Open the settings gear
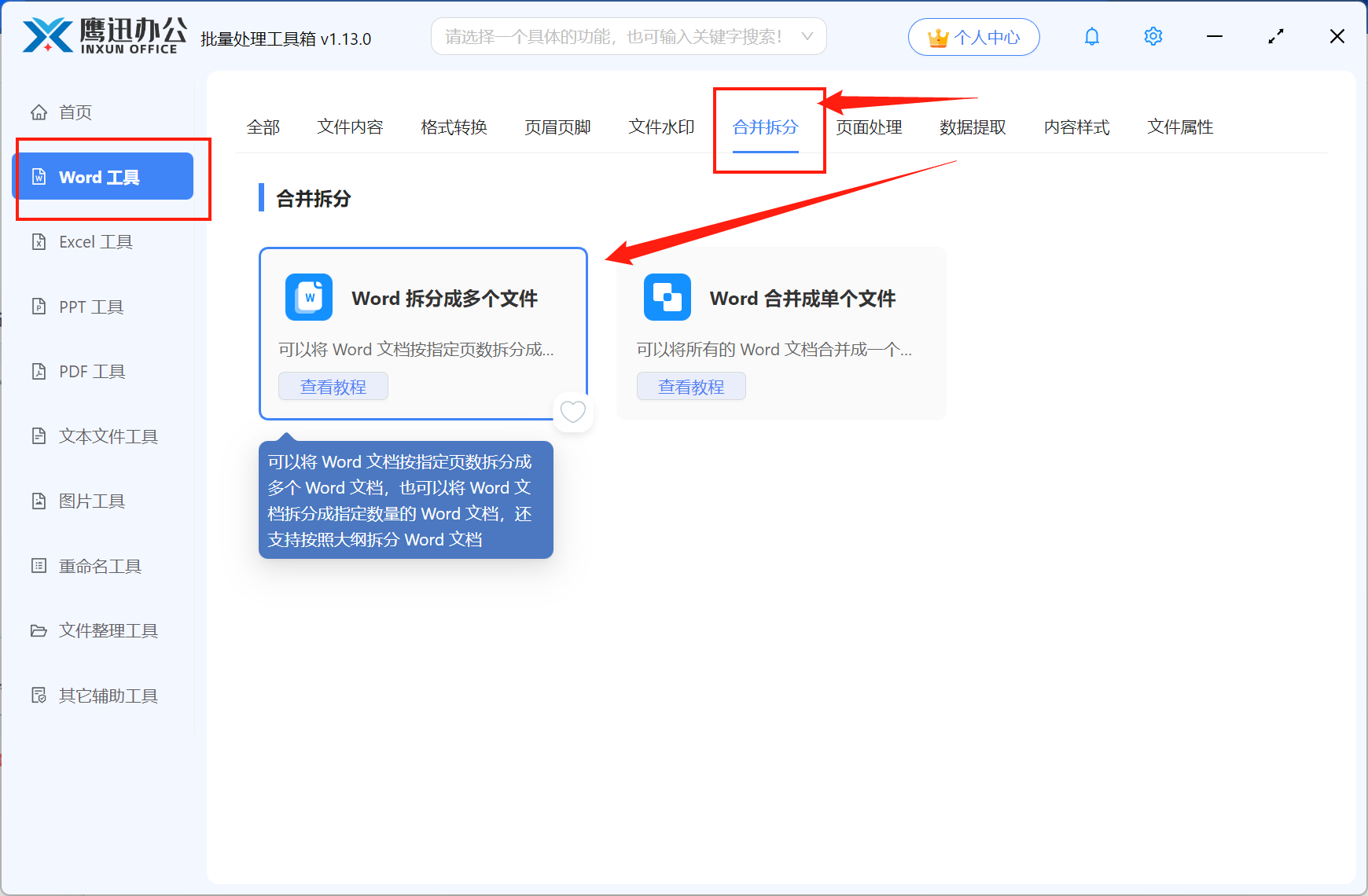The width and height of the screenshot is (1368, 896). point(1153,36)
